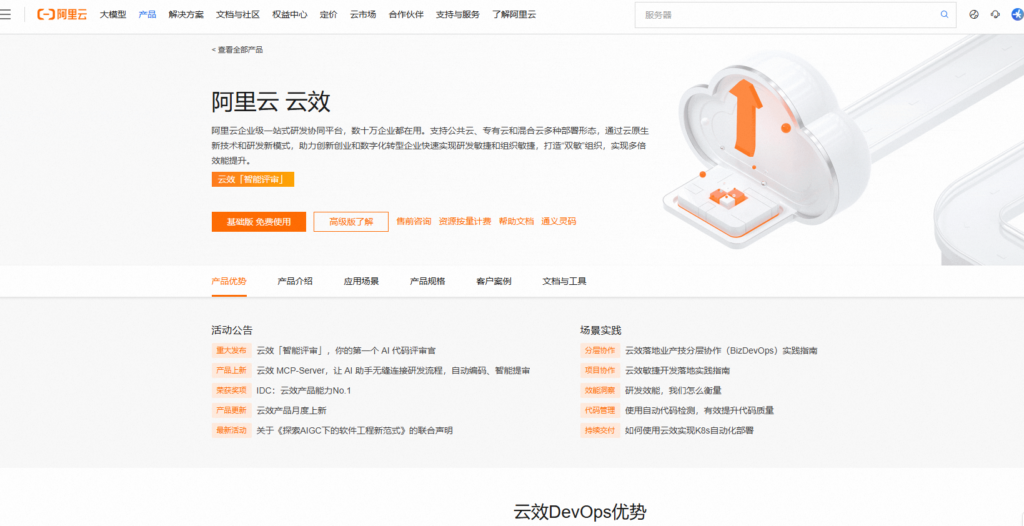Switch to the 客户案例 tab

494,281
